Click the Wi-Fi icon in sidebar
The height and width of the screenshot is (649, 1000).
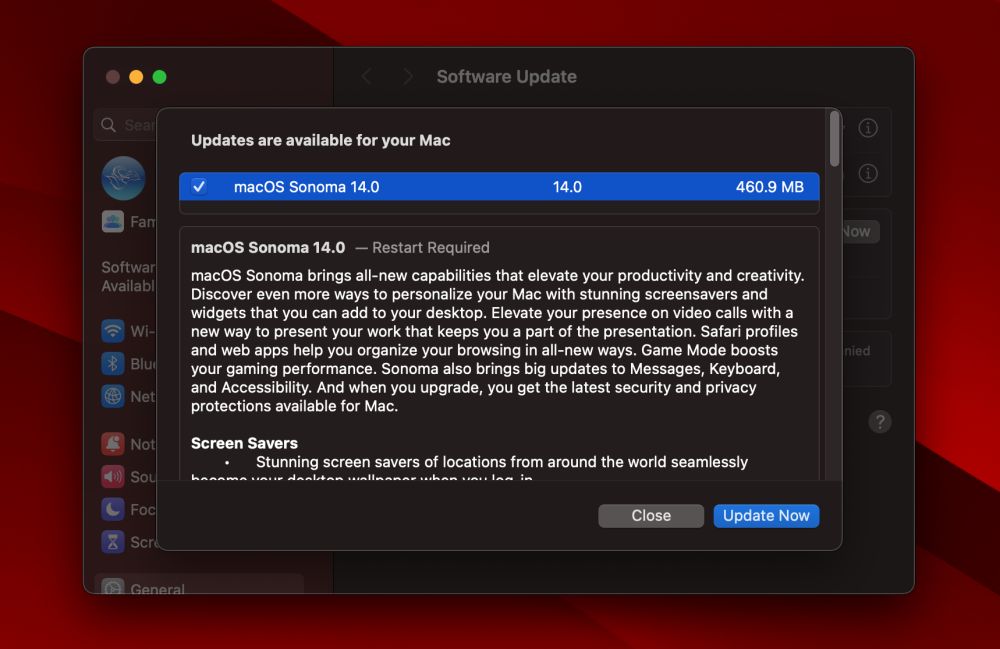[x=113, y=331]
